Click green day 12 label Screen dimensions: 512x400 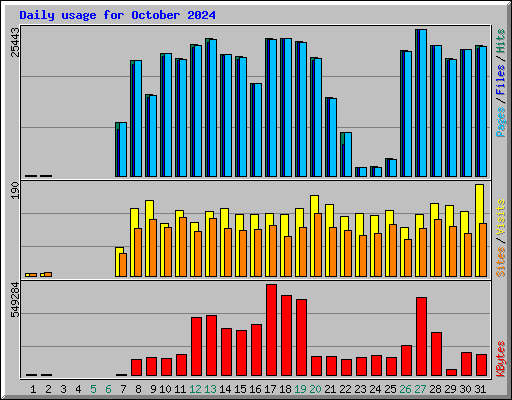[195, 389]
